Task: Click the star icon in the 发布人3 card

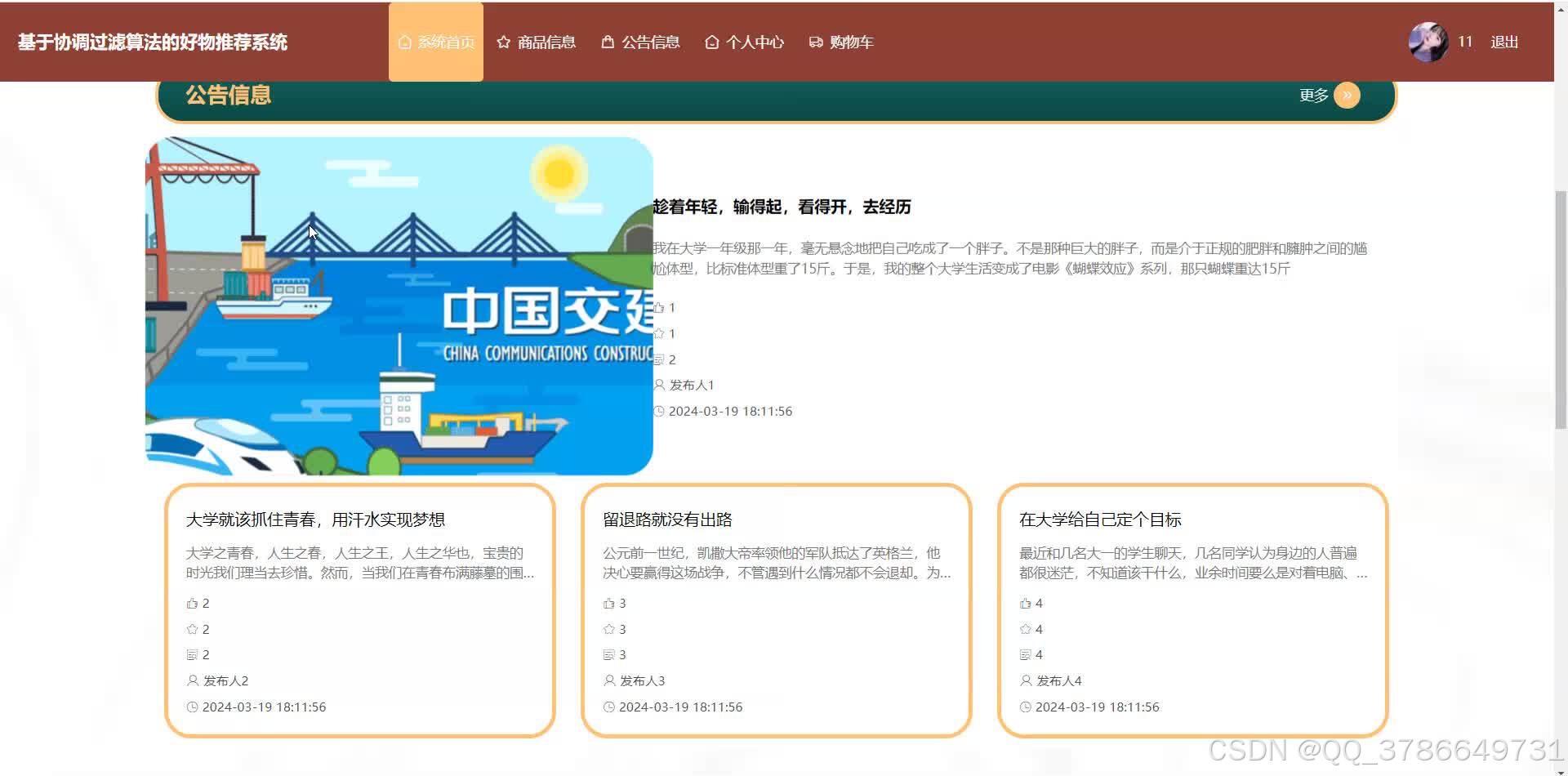Action: [x=608, y=629]
